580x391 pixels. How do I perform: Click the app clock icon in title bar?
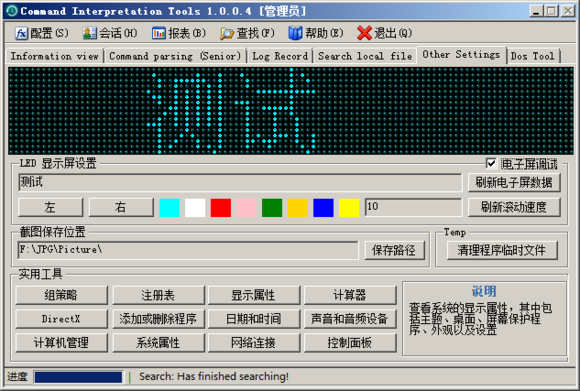pos(12,11)
